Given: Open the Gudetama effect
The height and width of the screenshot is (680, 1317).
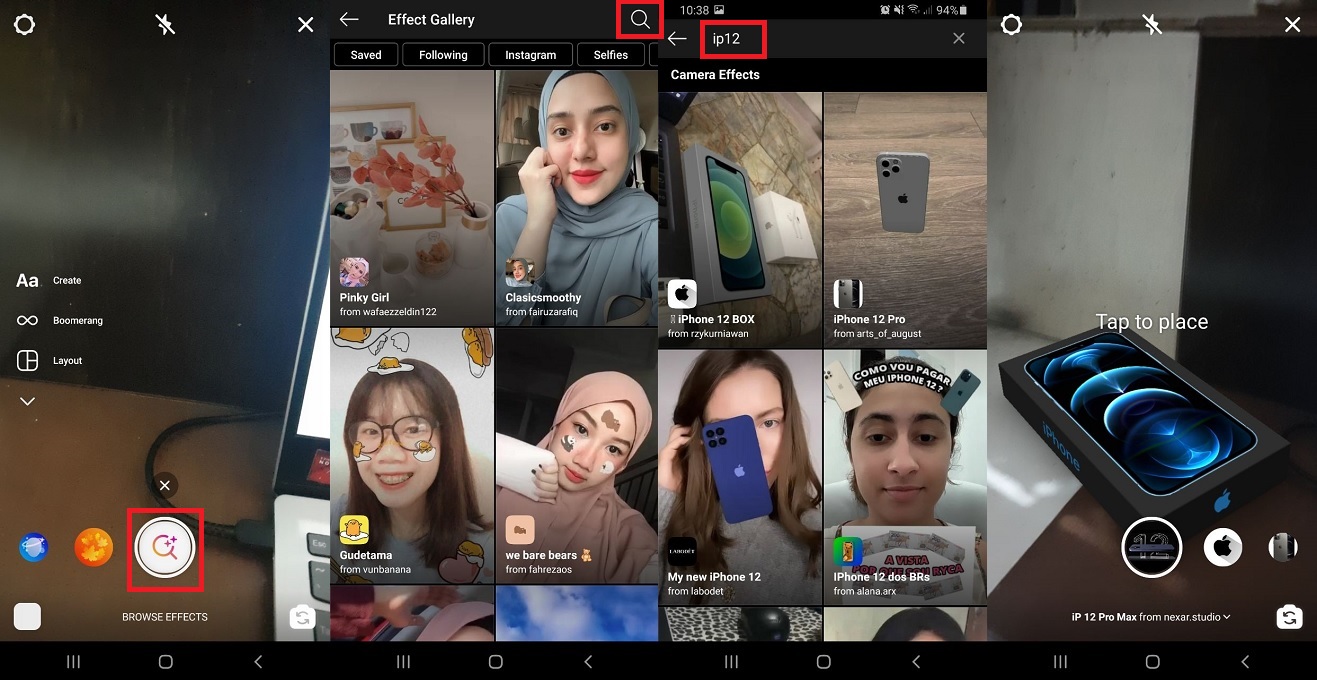Looking at the screenshot, I should tap(412, 455).
